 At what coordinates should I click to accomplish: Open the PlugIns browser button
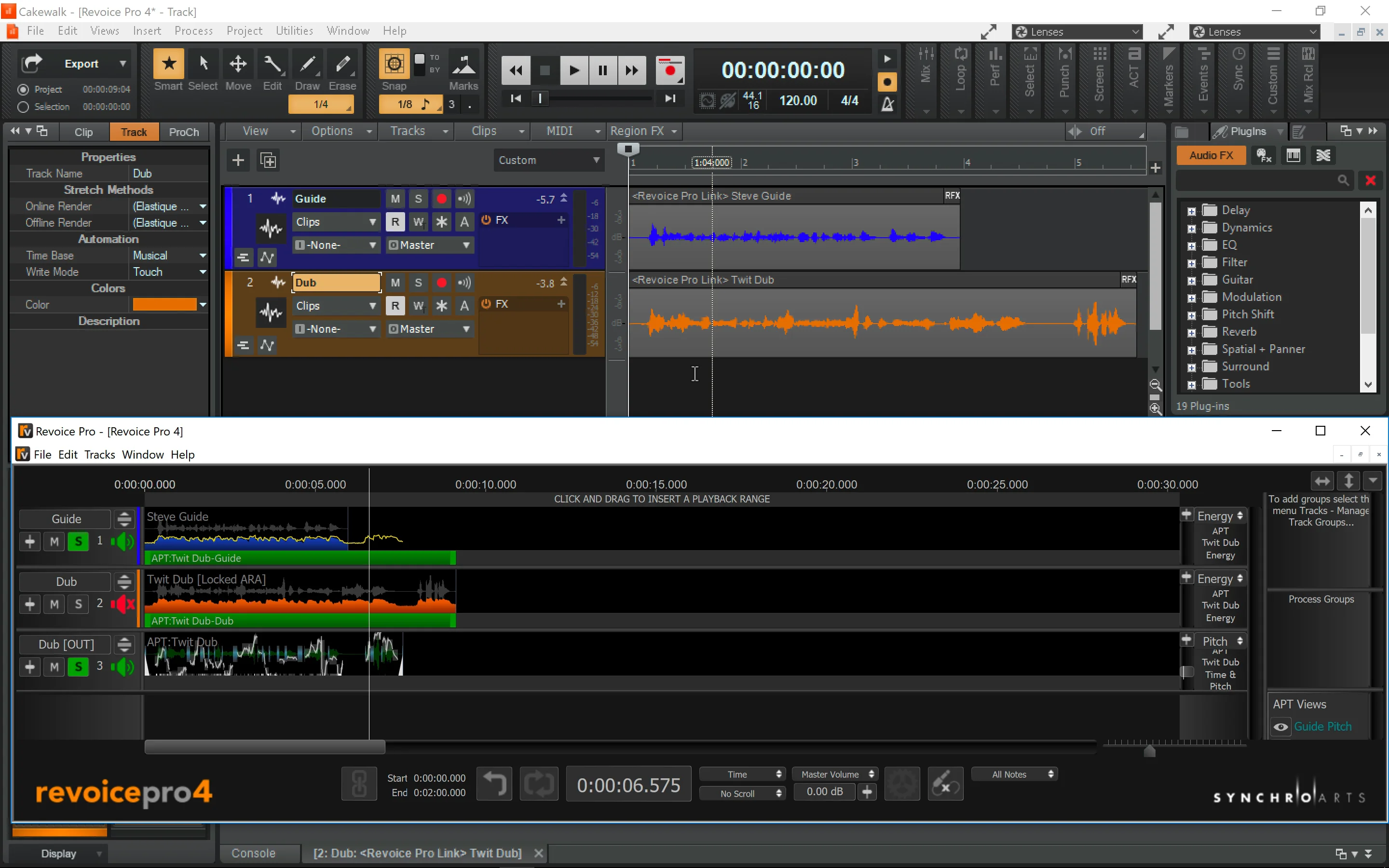(1247, 132)
